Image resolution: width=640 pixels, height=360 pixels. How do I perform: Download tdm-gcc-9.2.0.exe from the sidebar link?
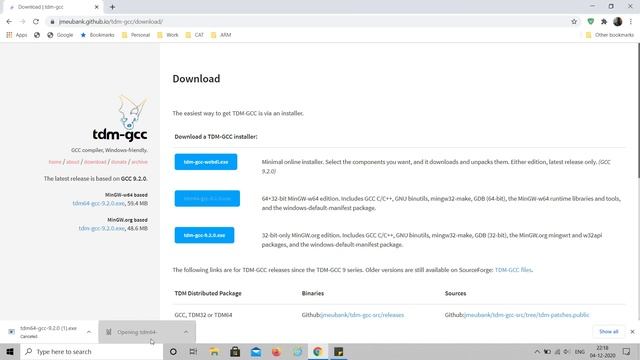click(x=102, y=228)
